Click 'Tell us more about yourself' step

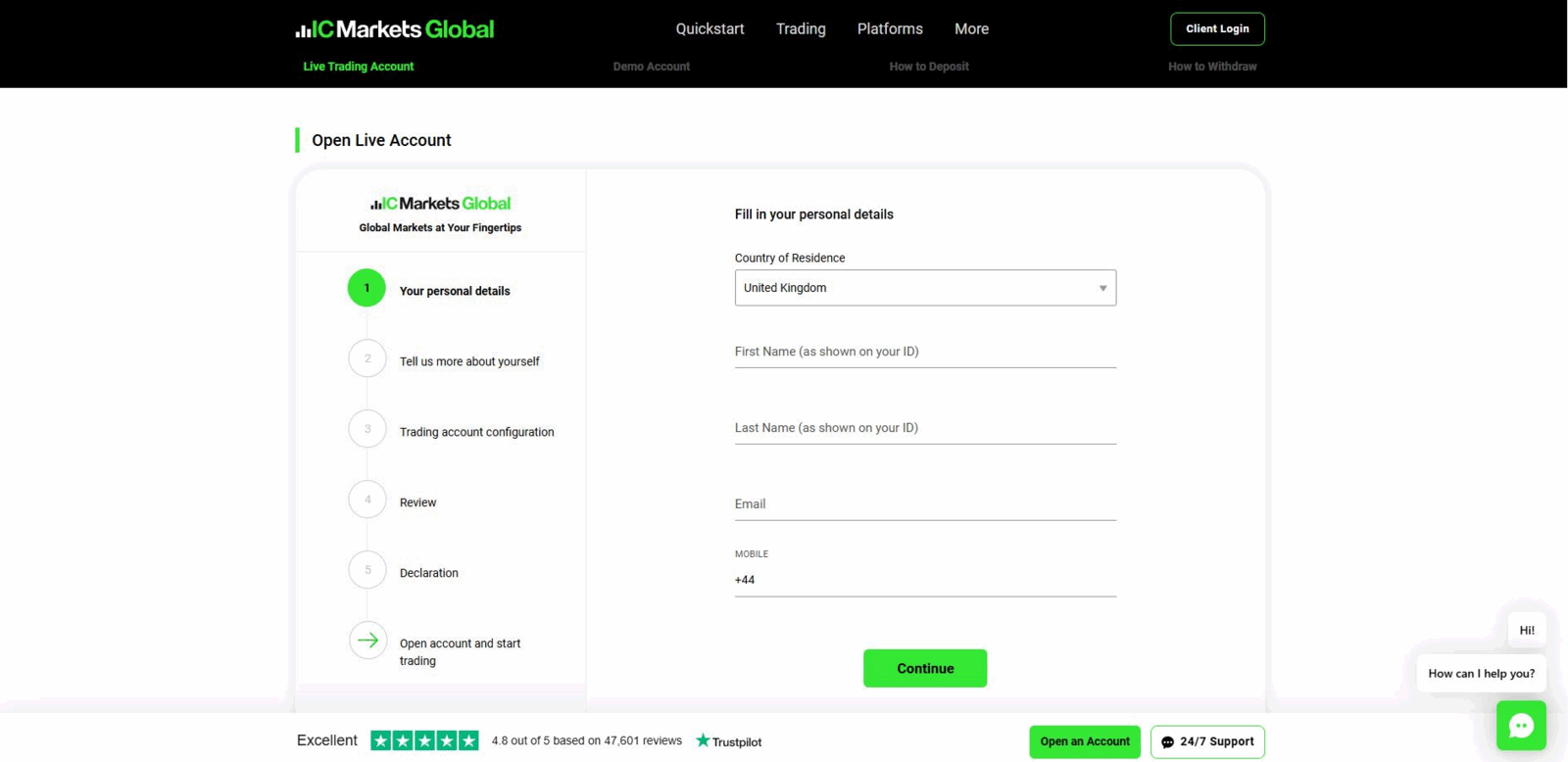coord(469,361)
